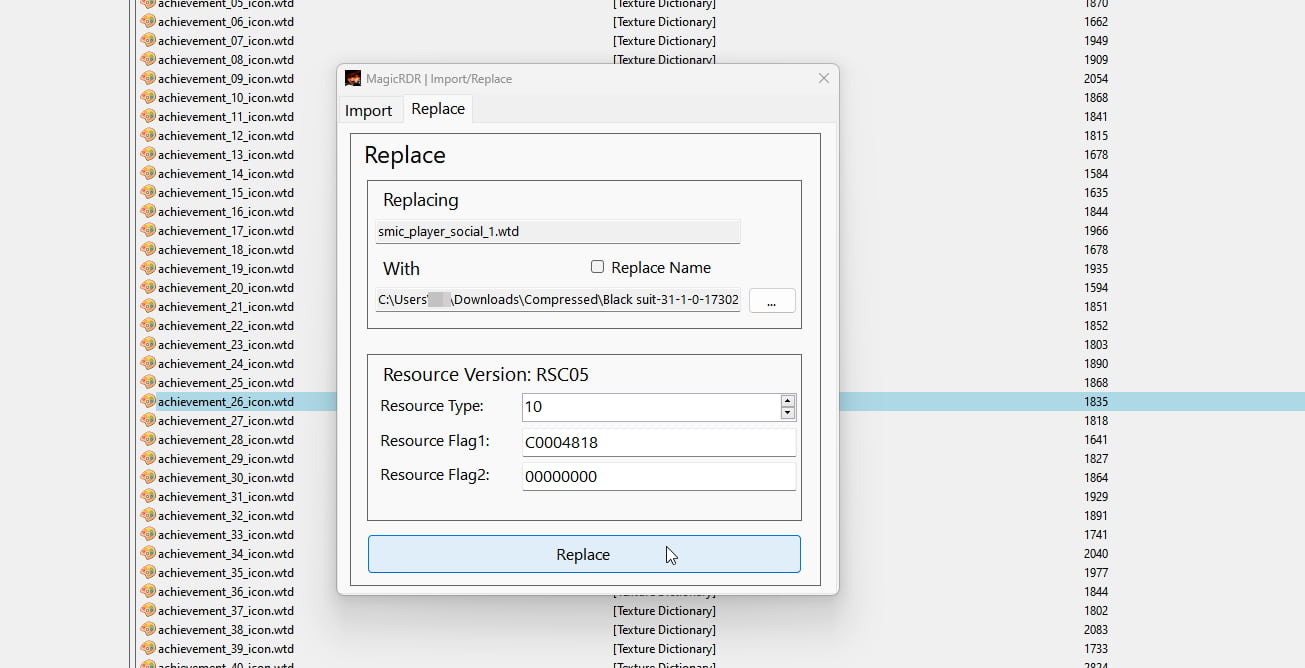Select the achievement_15_icon.wtd file icon
This screenshot has height=668, width=1305.
point(148,192)
